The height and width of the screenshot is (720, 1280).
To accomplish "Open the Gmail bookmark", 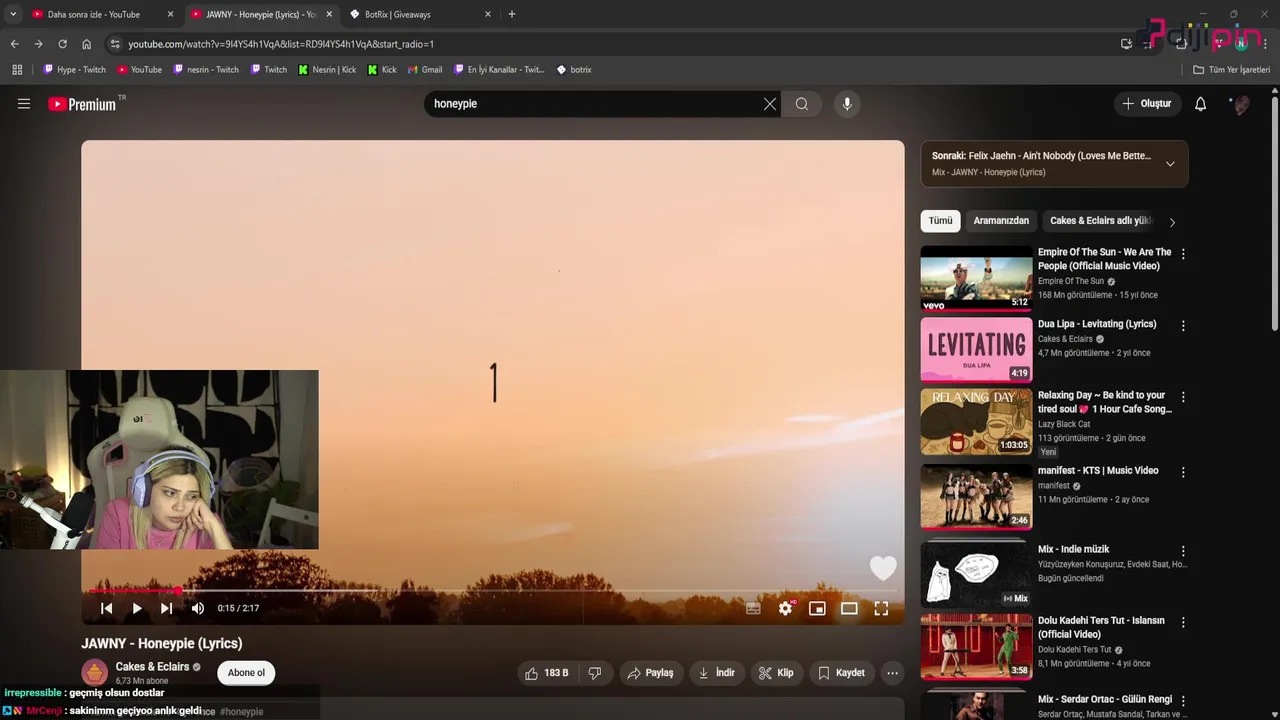I will point(424,70).
